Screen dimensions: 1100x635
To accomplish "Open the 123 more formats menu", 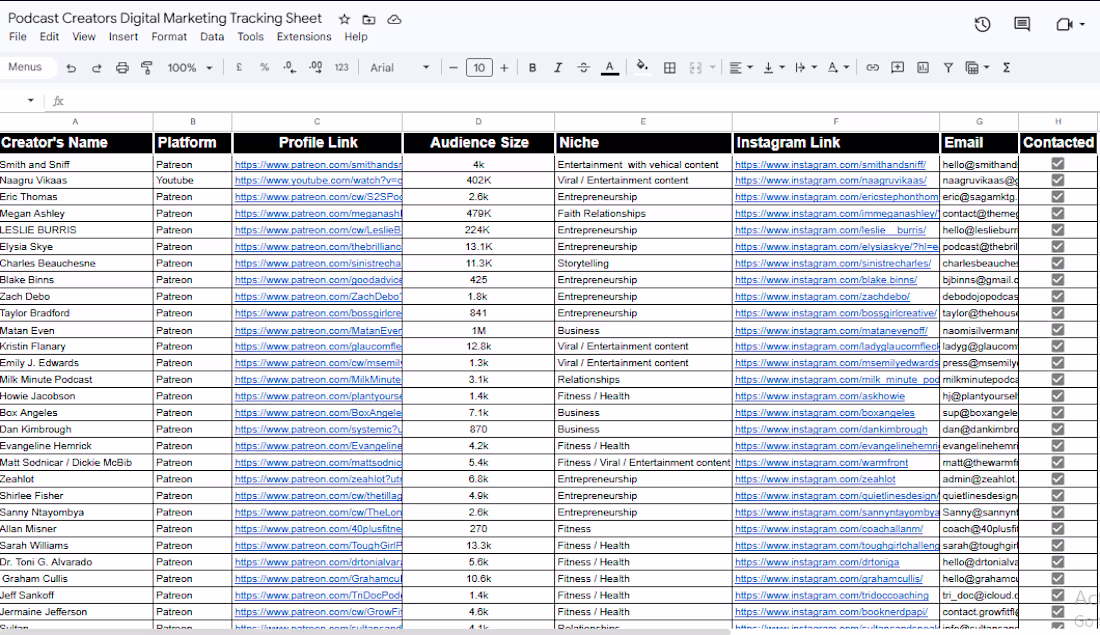I will tap(342, 67).
